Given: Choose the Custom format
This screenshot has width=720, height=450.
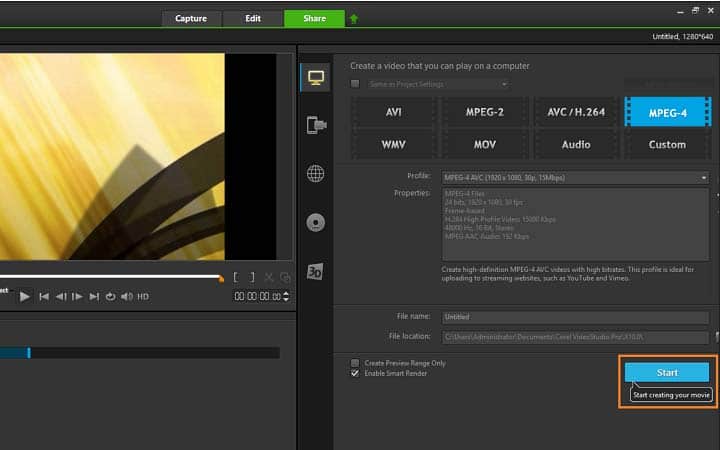Looking at the screenshot, I should 667,145.
